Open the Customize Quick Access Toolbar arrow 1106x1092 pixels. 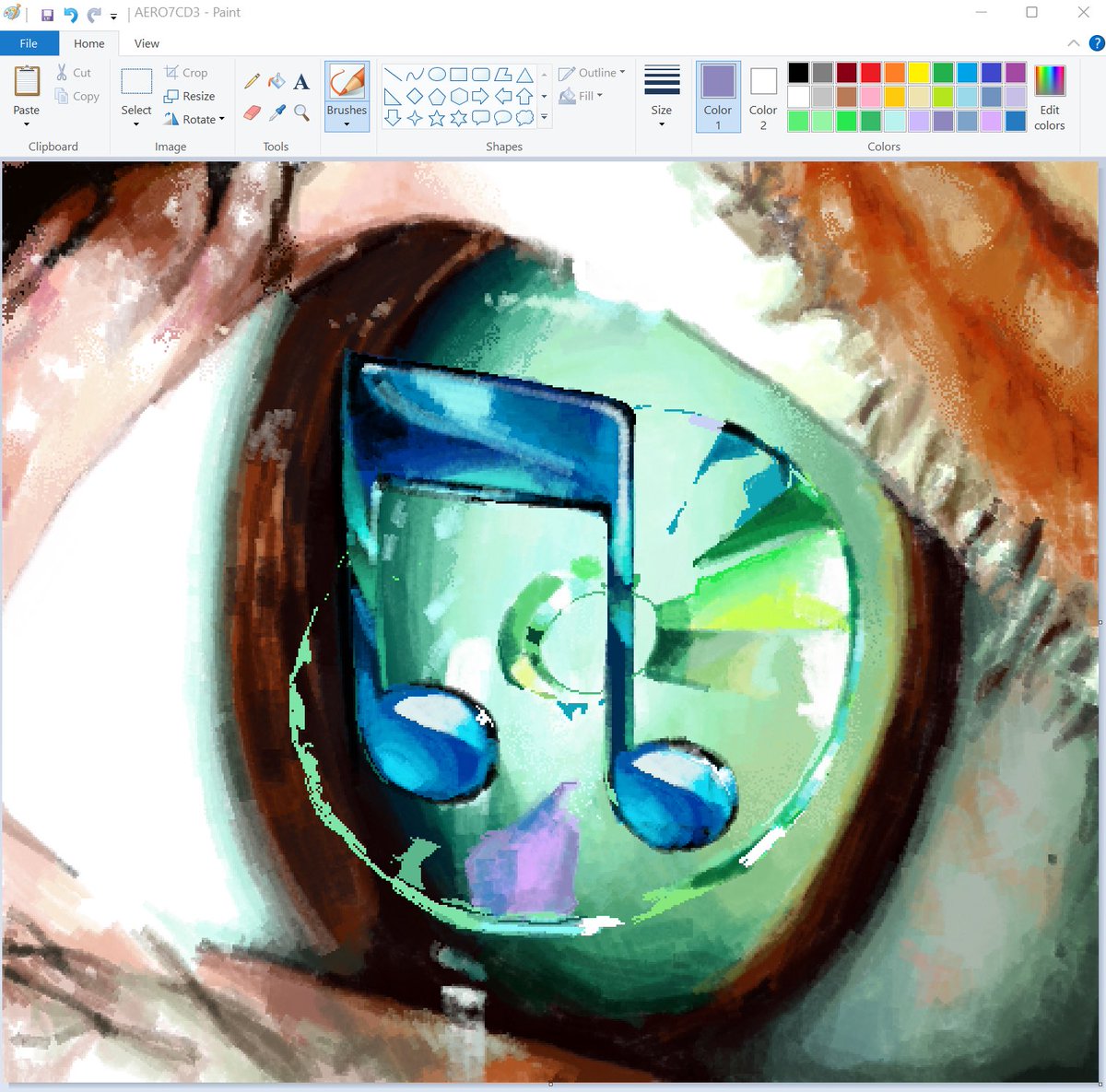(113, 17)
